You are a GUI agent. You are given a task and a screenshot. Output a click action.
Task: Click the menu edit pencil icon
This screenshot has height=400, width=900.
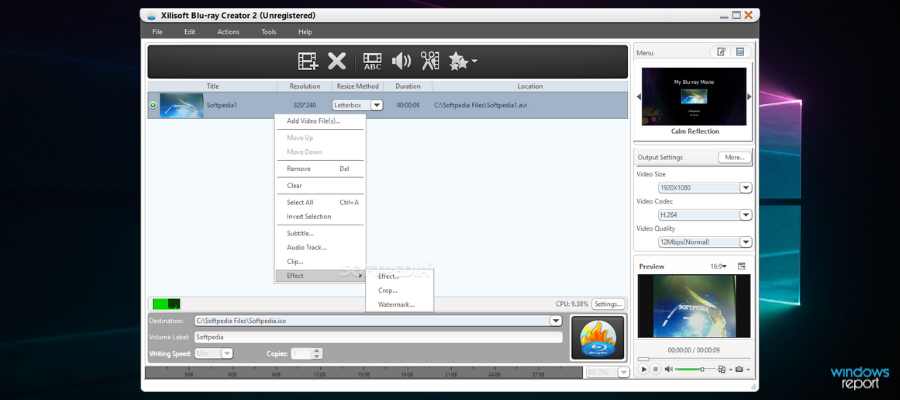tap(720, 52)
